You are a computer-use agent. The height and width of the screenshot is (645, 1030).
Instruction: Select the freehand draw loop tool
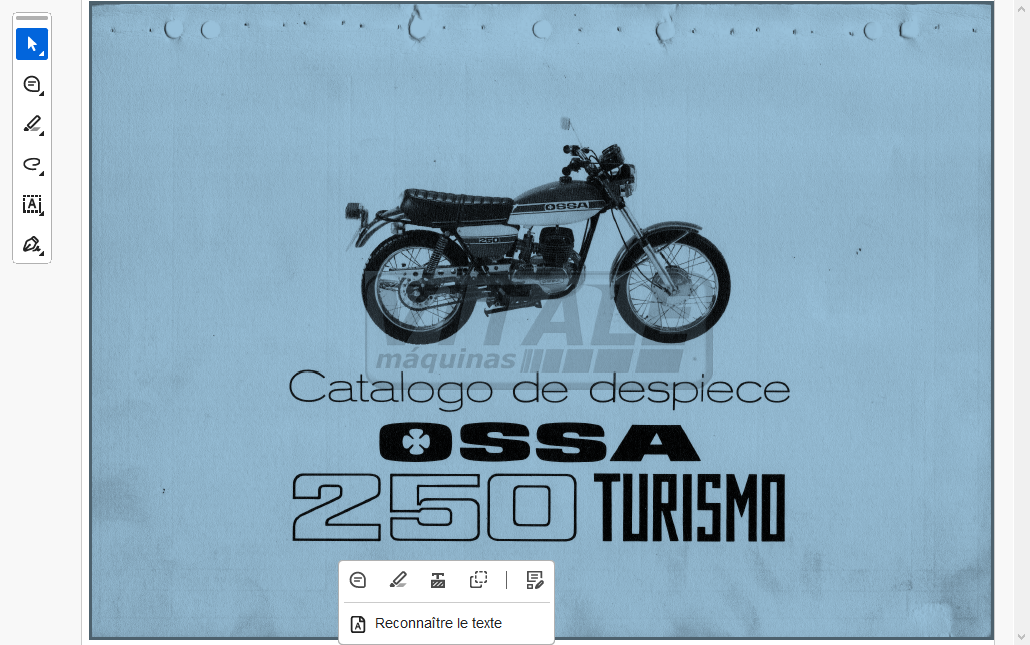[x=32, y=165]
